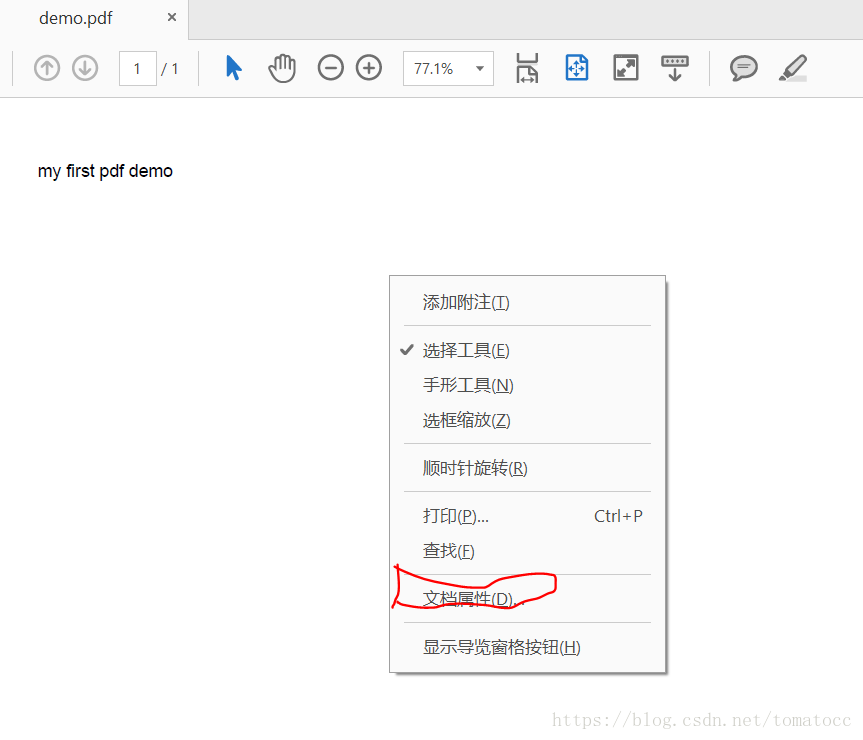Activate the selection arrow tool
The width and height of the screenshot is (863, 740).
(x=234, y=68)
